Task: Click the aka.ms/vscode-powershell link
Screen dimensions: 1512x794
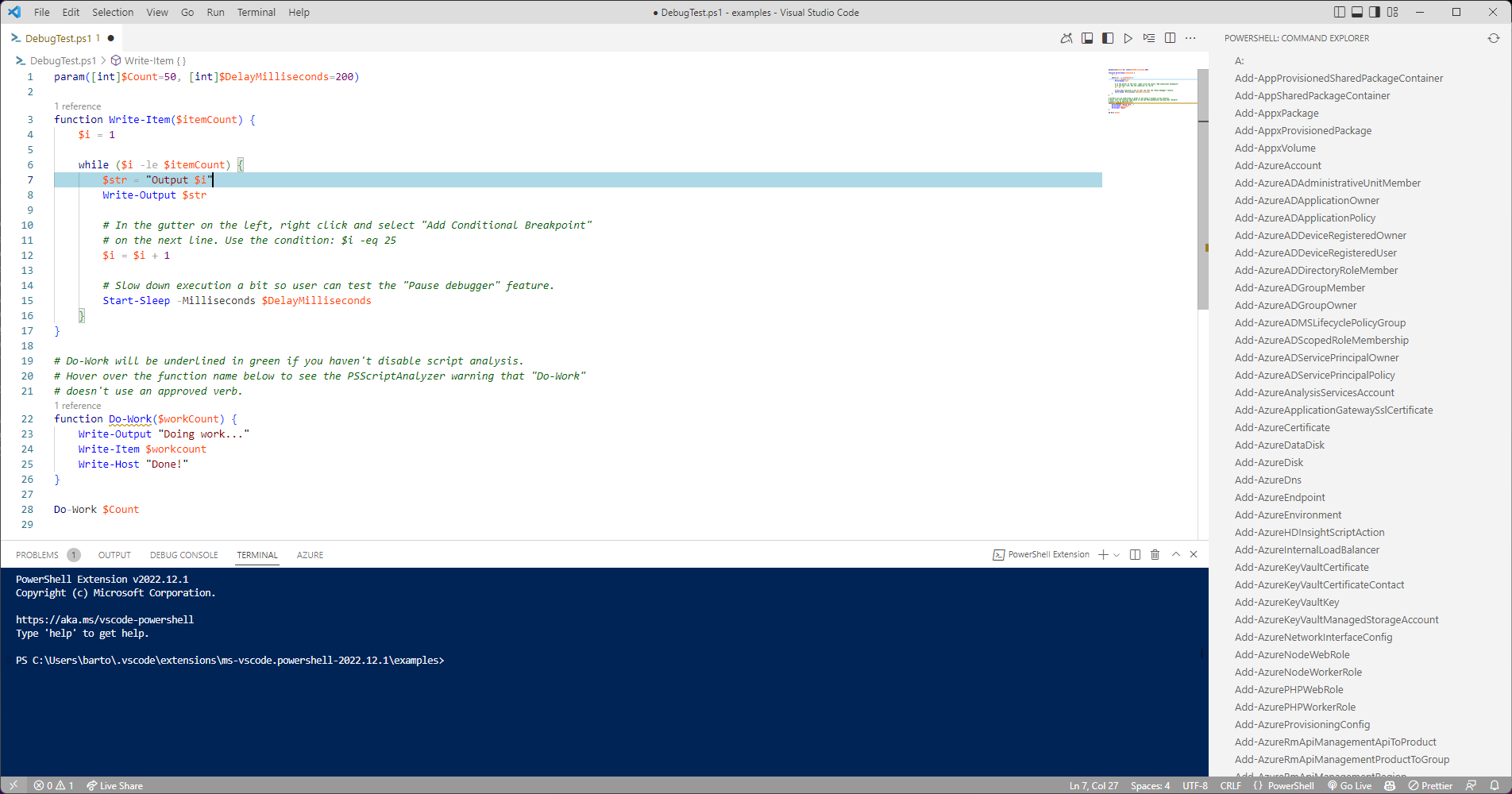Action: pyautogui.click(x=105, y=619)
